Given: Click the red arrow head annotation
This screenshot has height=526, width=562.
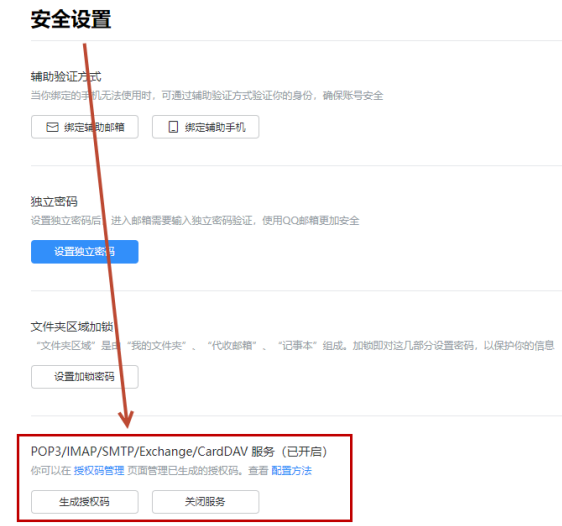Looking at the screenshot, I should tap(126, 419).
